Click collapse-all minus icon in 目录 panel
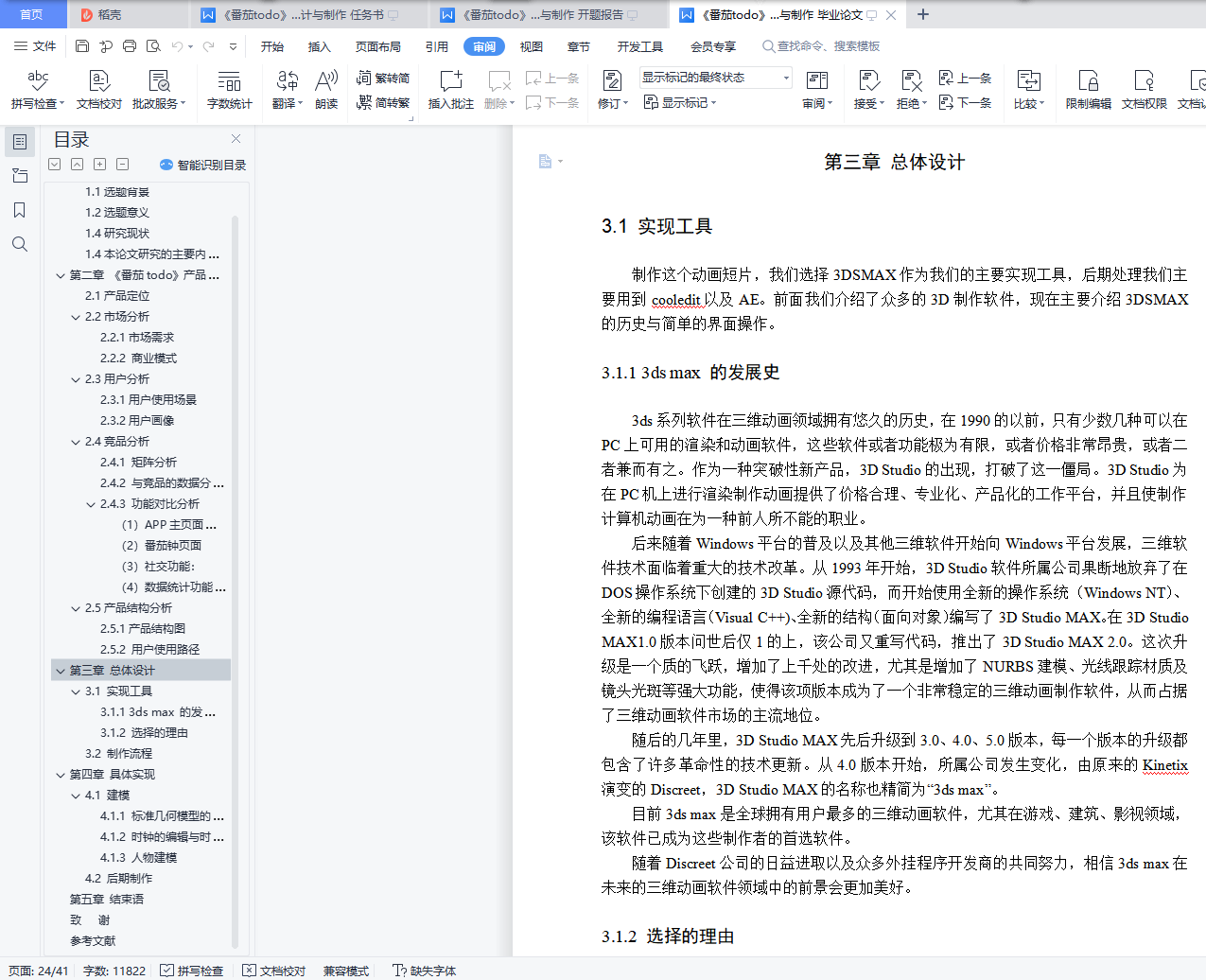This screenshot has width=1206, height=980. (x=122, y=164)
